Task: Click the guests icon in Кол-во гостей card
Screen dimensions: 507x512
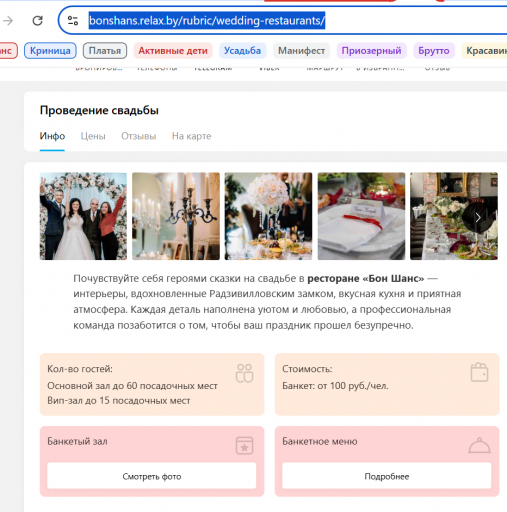Action: tap(245, 373)
